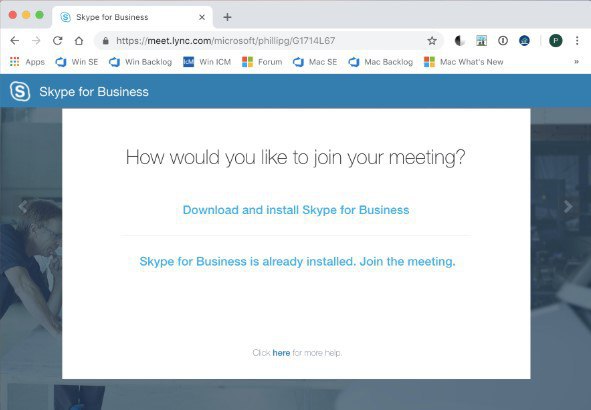
Task: View site lock security info
Action: 106,41
